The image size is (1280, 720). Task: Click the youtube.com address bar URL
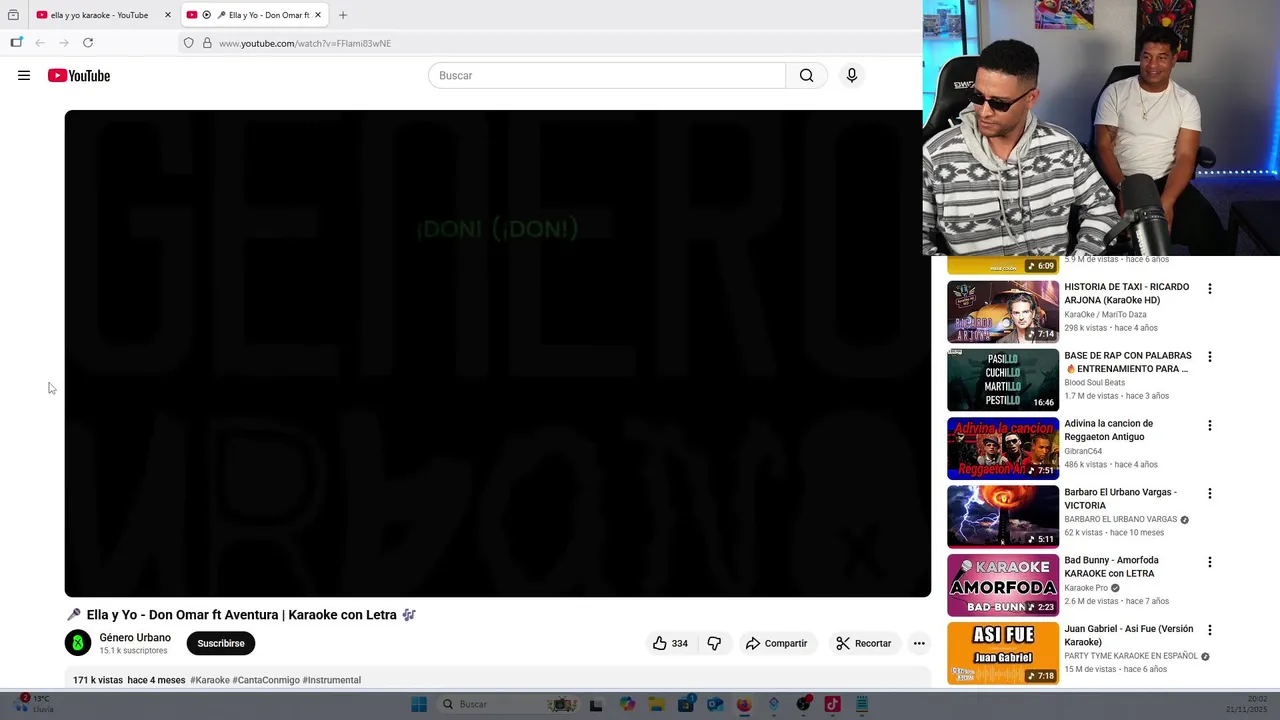point(305,43)
